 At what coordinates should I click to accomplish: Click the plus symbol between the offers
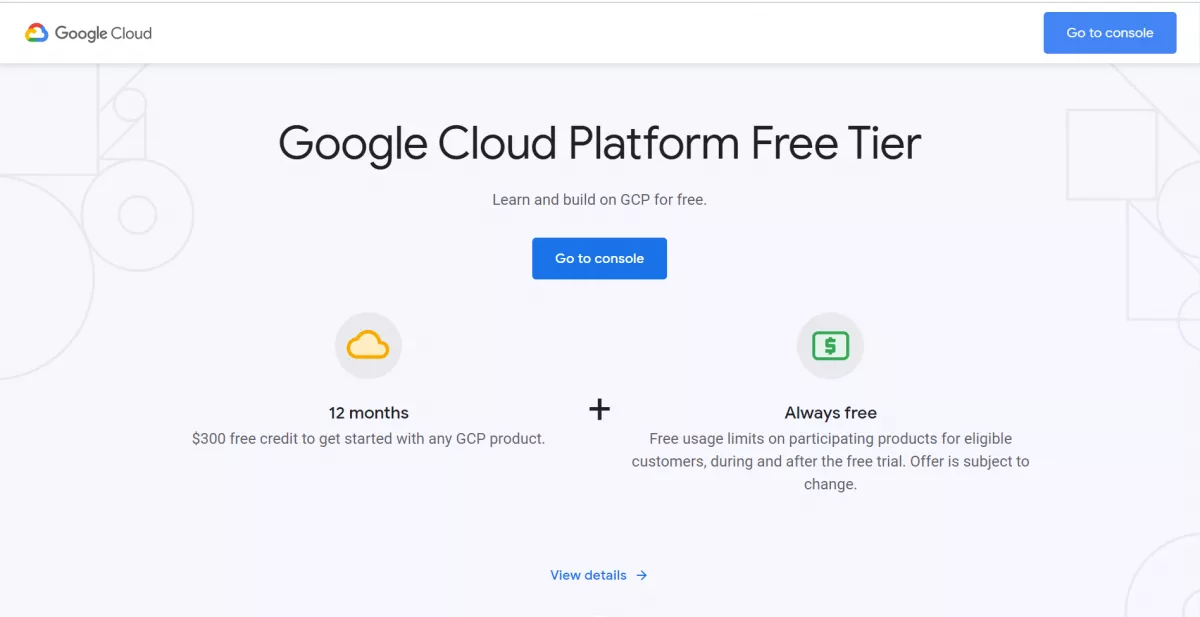(x=599, y=409)
